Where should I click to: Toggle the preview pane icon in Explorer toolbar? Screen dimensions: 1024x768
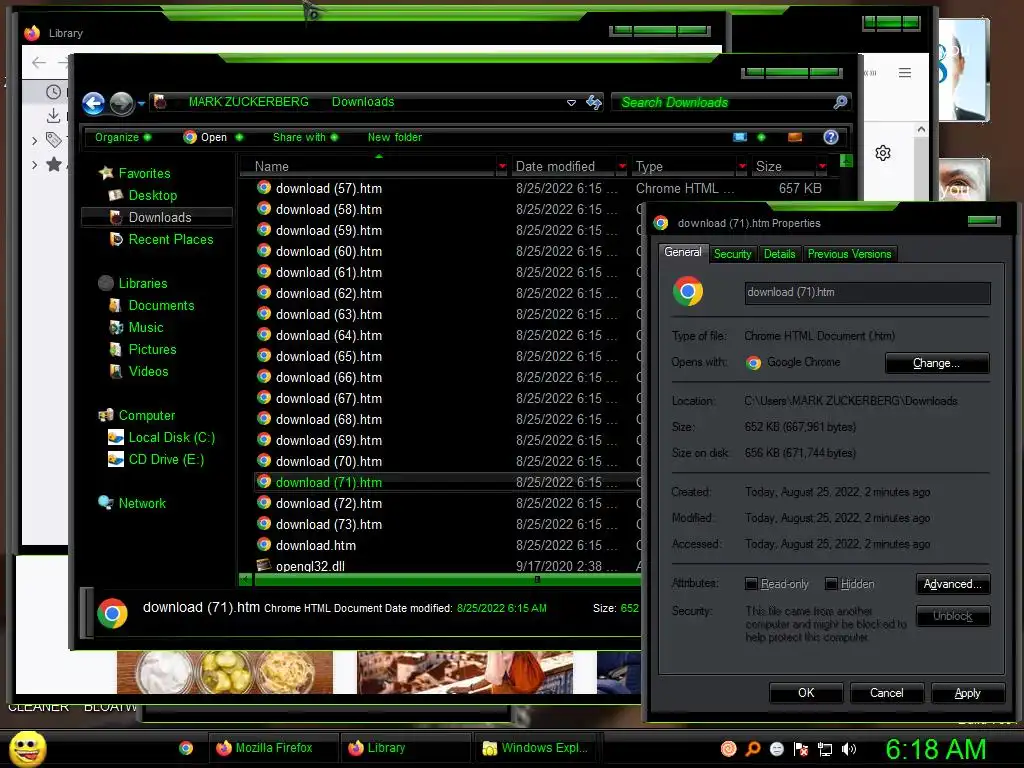795,136
